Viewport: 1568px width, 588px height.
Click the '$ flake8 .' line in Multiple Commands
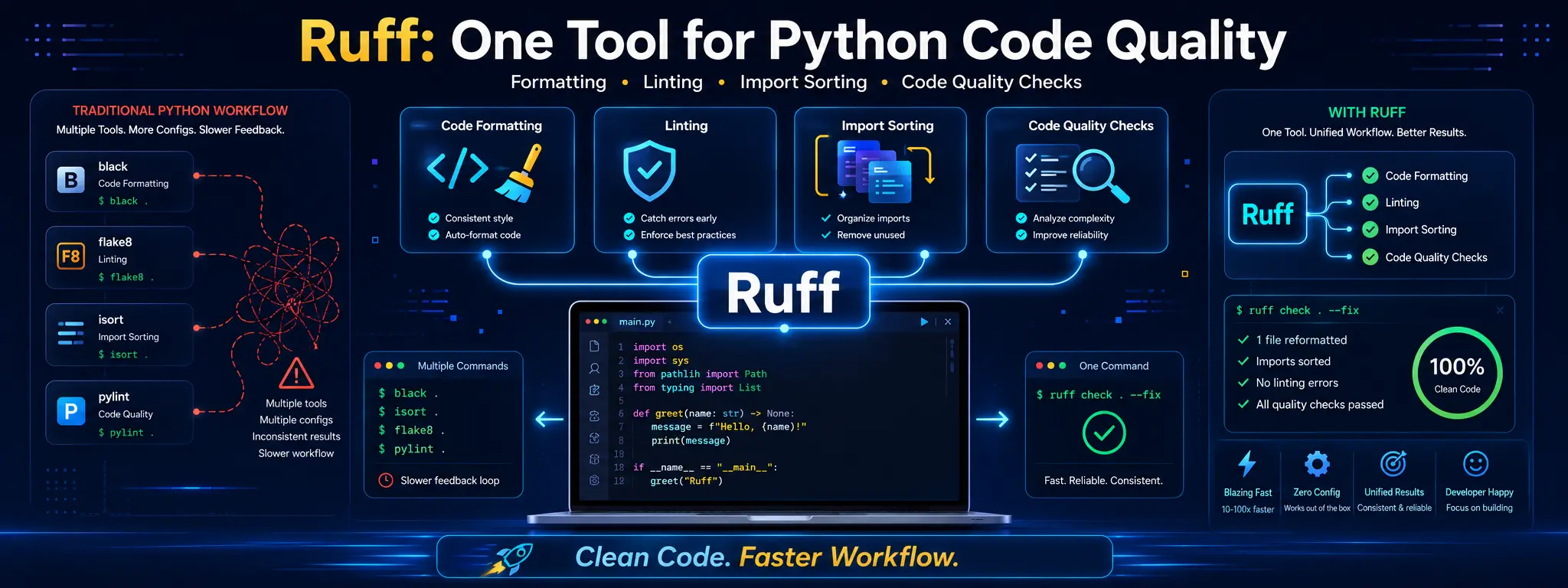coord(411,430)
